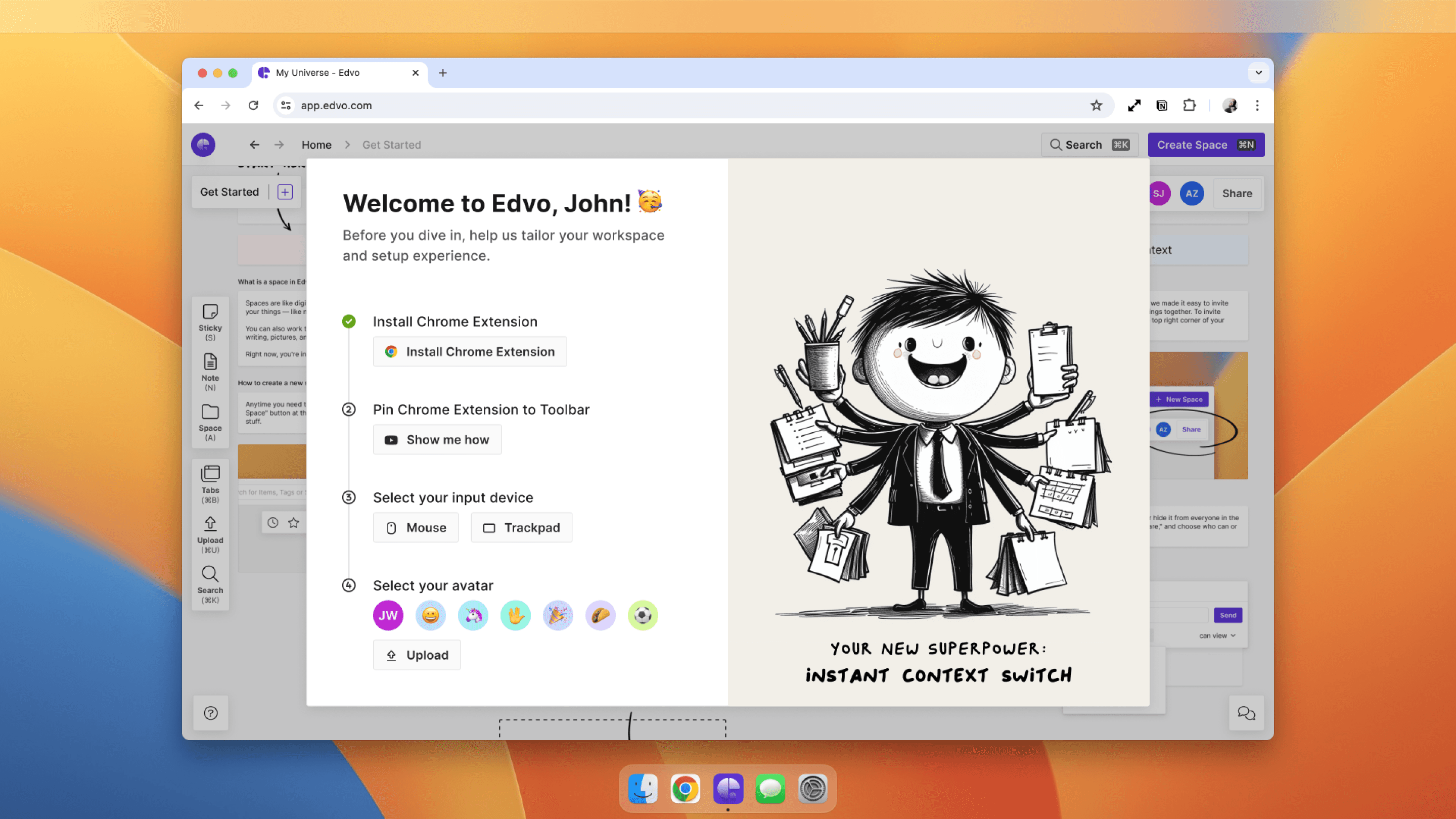
Task: Select the Sticky note tool
Action: coord(210,321)
